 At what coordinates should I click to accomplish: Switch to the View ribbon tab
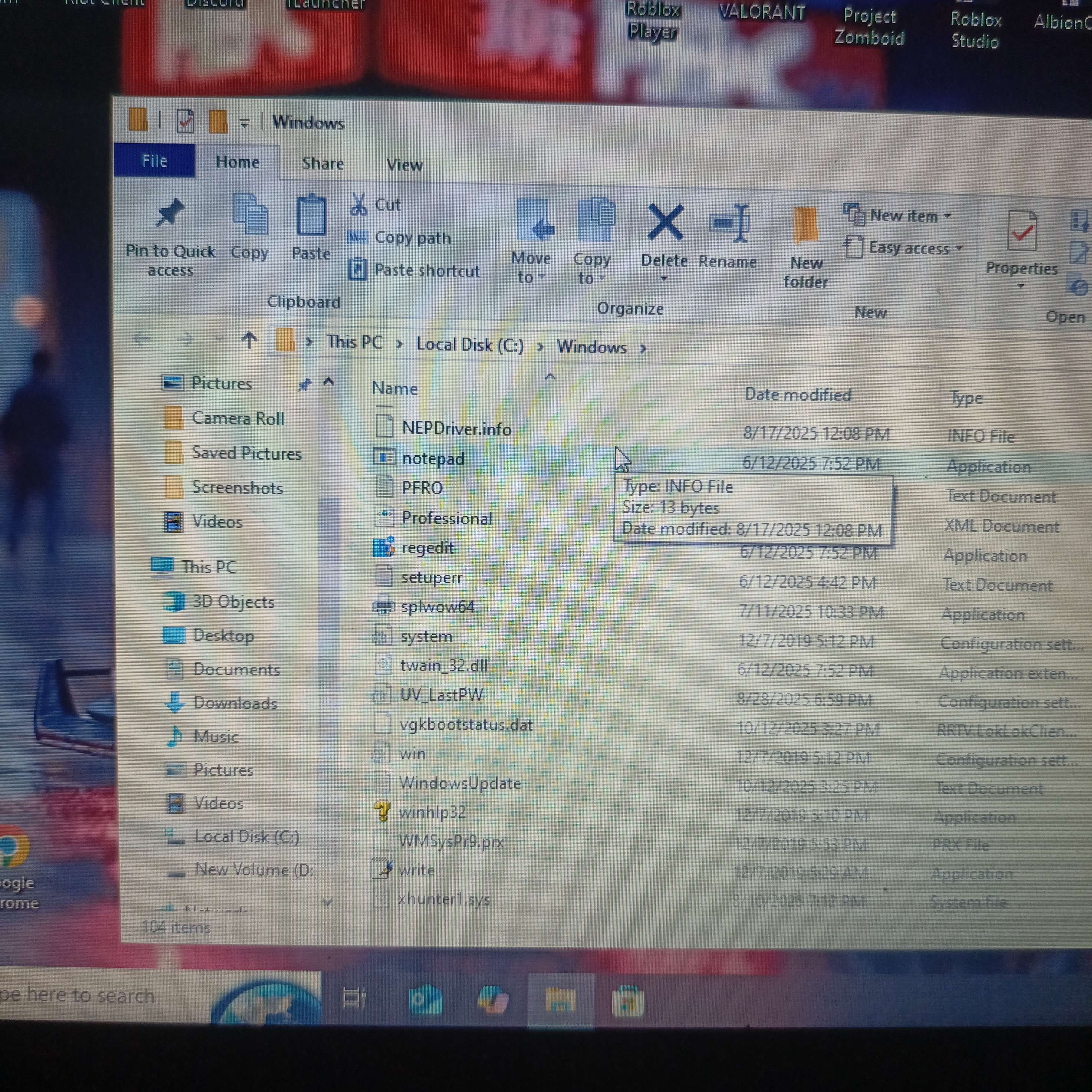click(404, 165)
